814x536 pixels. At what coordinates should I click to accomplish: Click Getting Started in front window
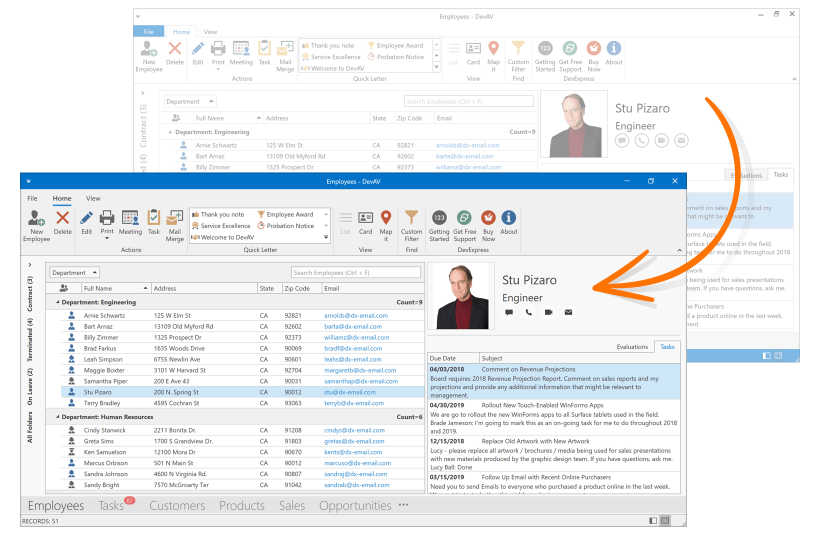(x=439, y=226)
